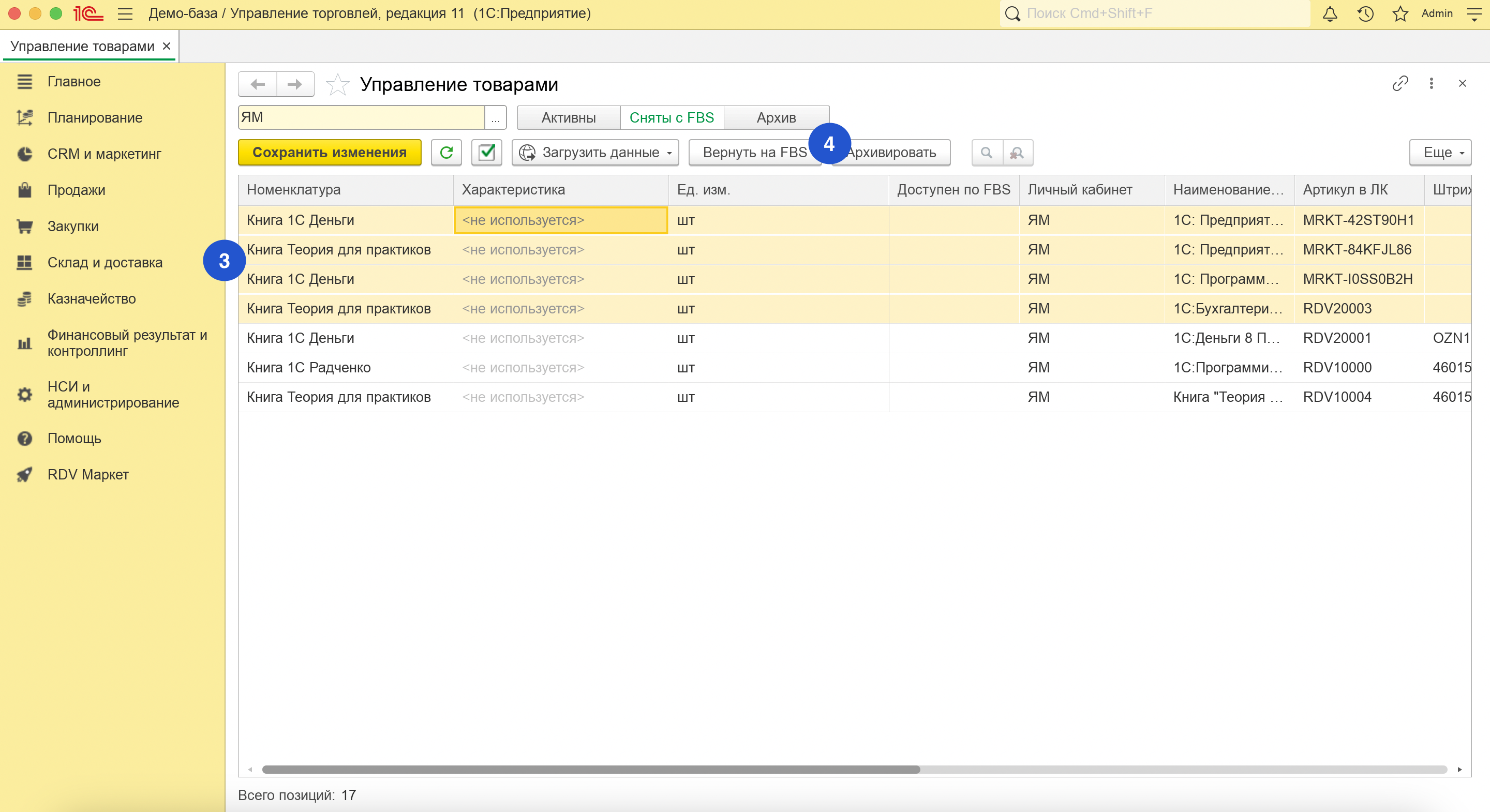Click the refresh list icon
This screenshot has height=812, width=1490.
coord(446,153)
